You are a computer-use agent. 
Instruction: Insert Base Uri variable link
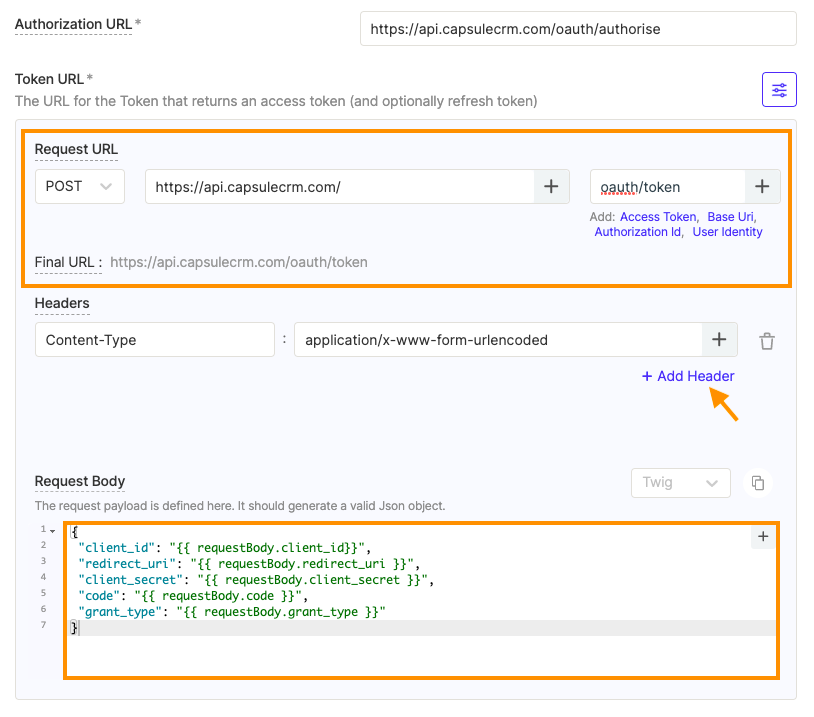tap(730, 217)
